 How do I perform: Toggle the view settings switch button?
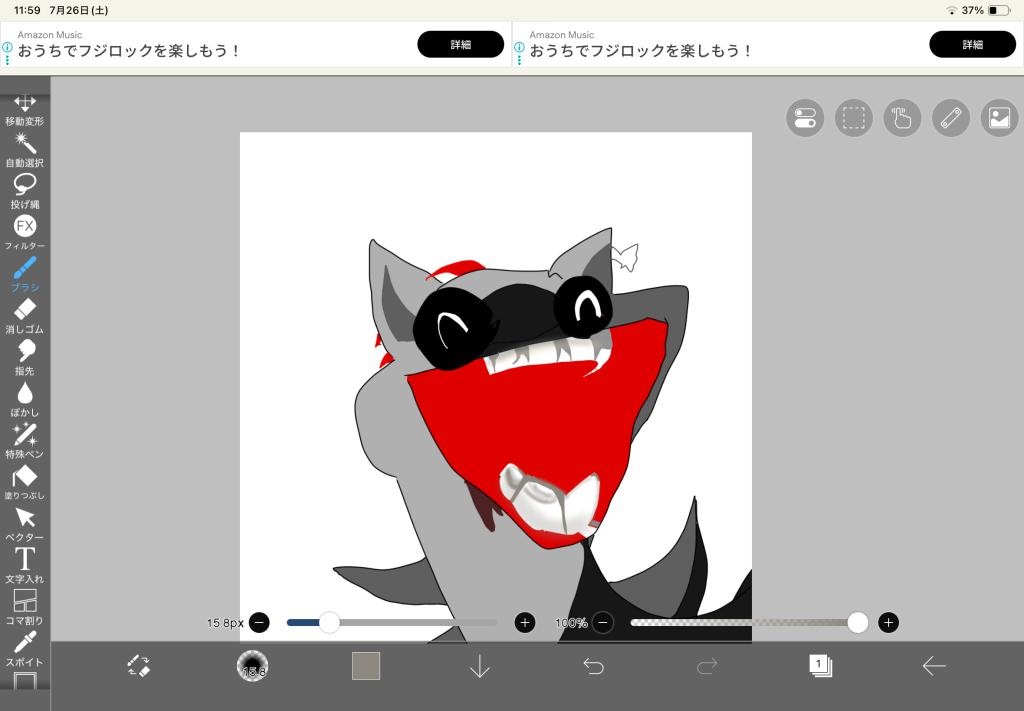pos(805,118)
